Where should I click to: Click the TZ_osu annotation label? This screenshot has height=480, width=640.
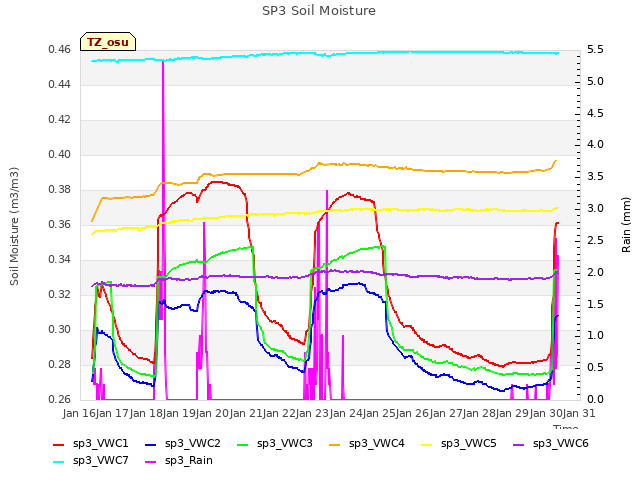pos(108,42)
